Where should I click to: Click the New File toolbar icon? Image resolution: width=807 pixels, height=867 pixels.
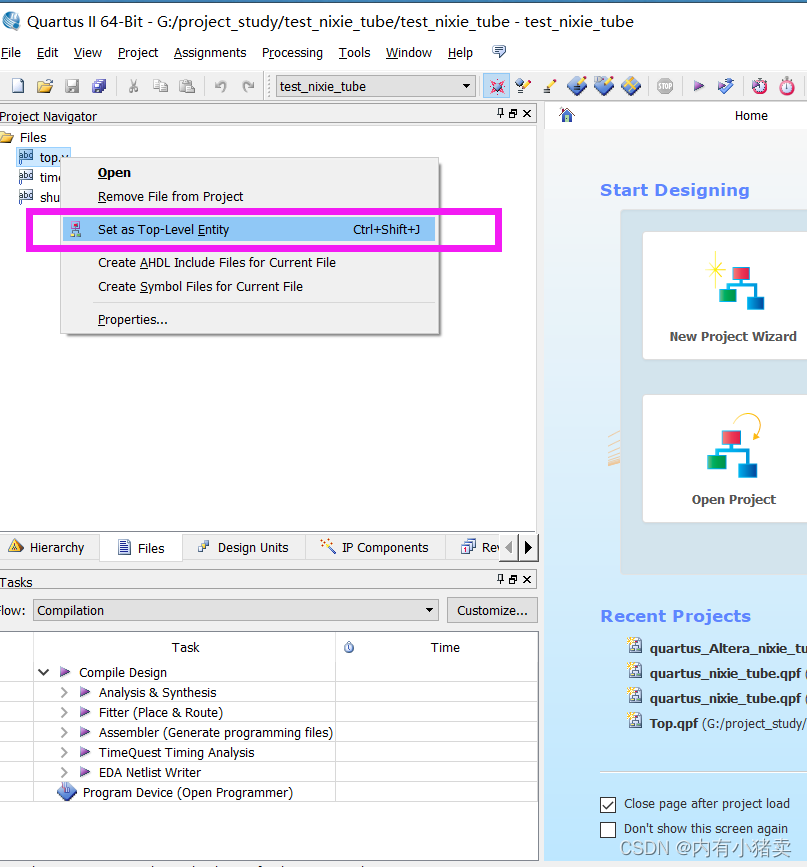[x=18, y=86]
